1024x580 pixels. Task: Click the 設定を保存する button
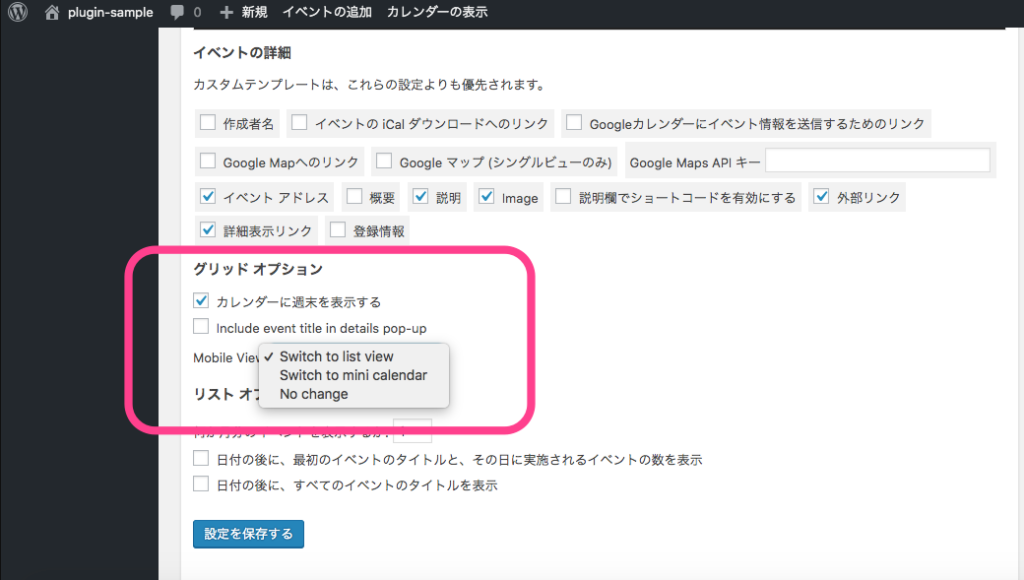248,534
